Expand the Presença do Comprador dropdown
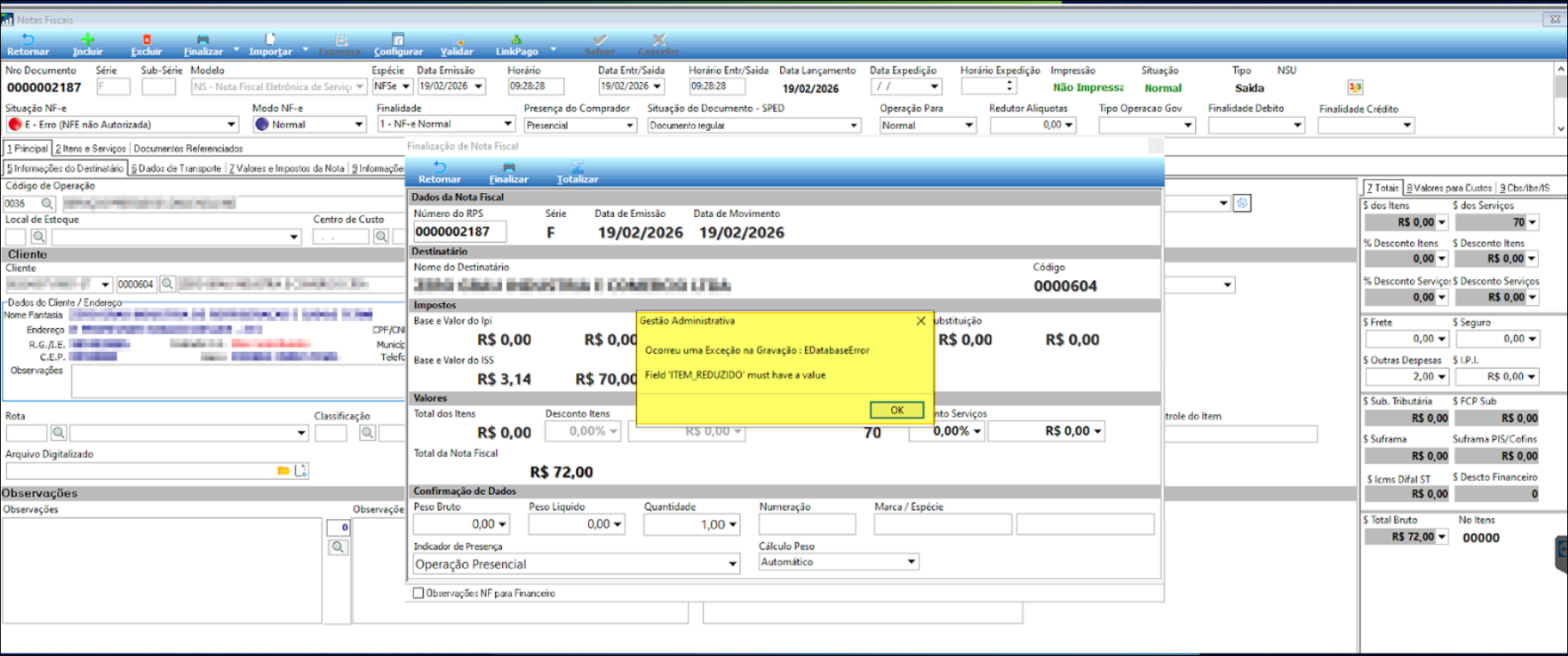This screenshot has height=656, width=1568. [x=630, y=126]
